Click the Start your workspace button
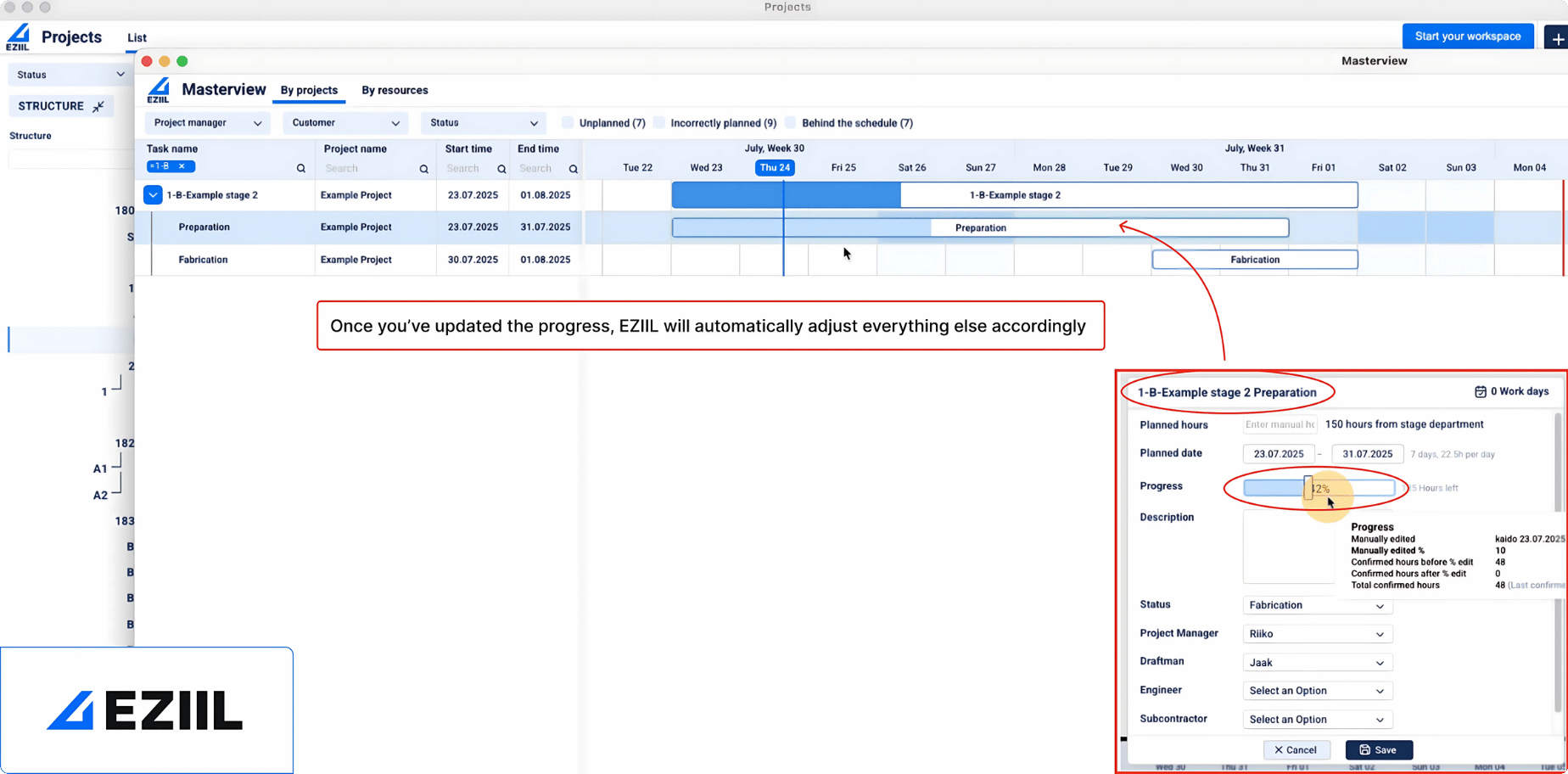Screen dimensions: 1568x774 1468,36
